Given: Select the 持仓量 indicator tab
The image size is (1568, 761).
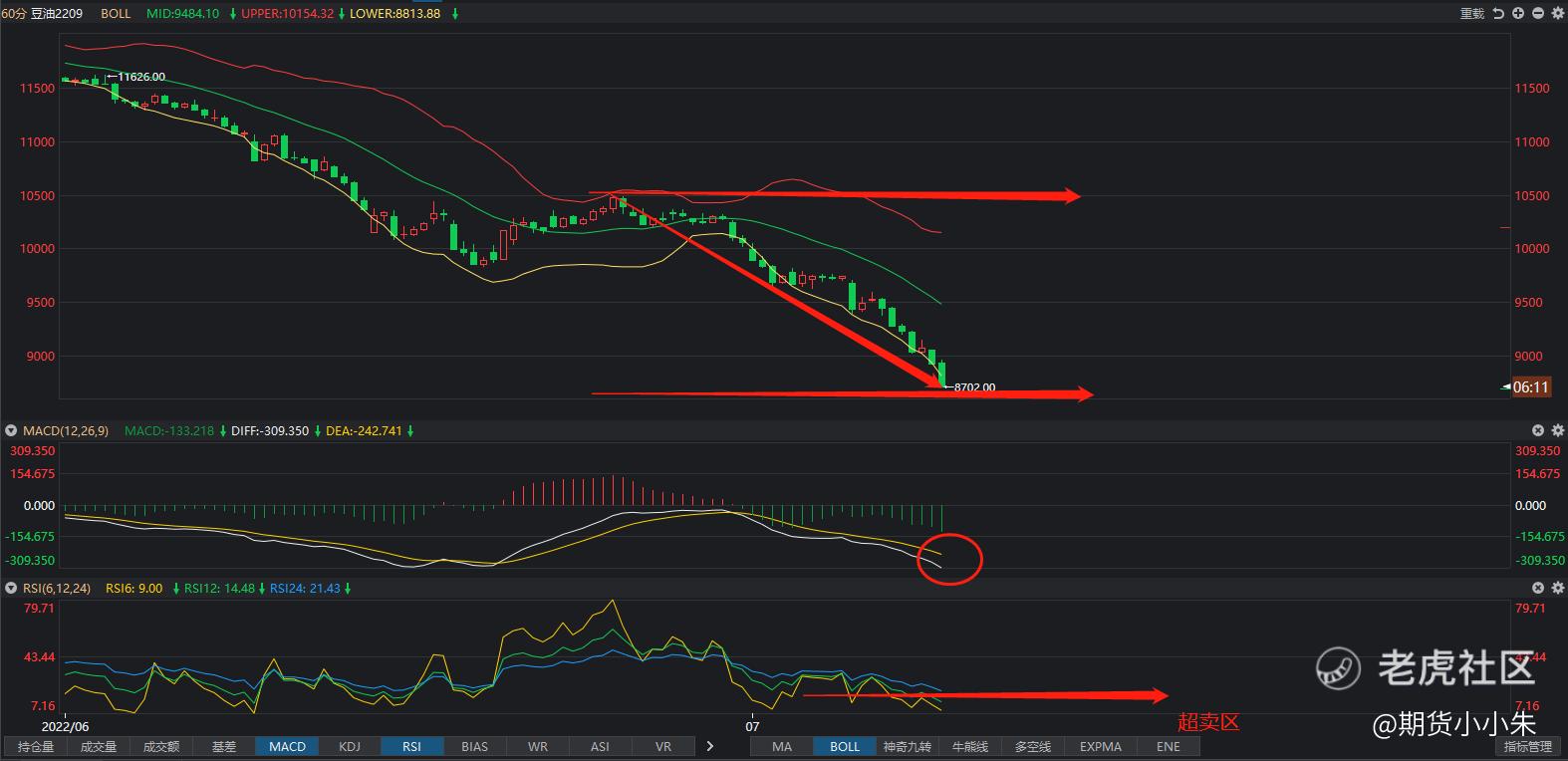Looking at the screenshot, I should point(36,746).
